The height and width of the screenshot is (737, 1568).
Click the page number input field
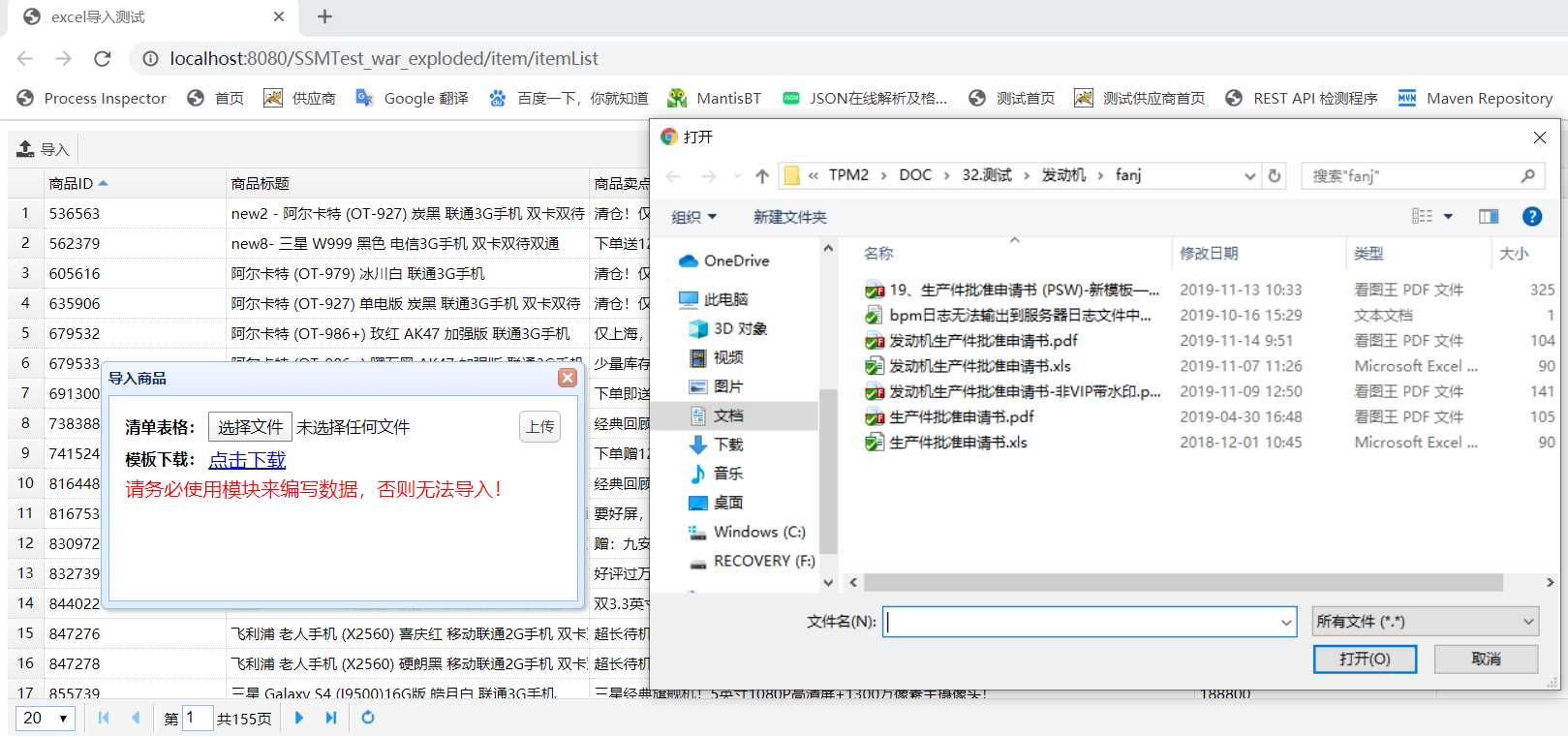tap(198, 718)
